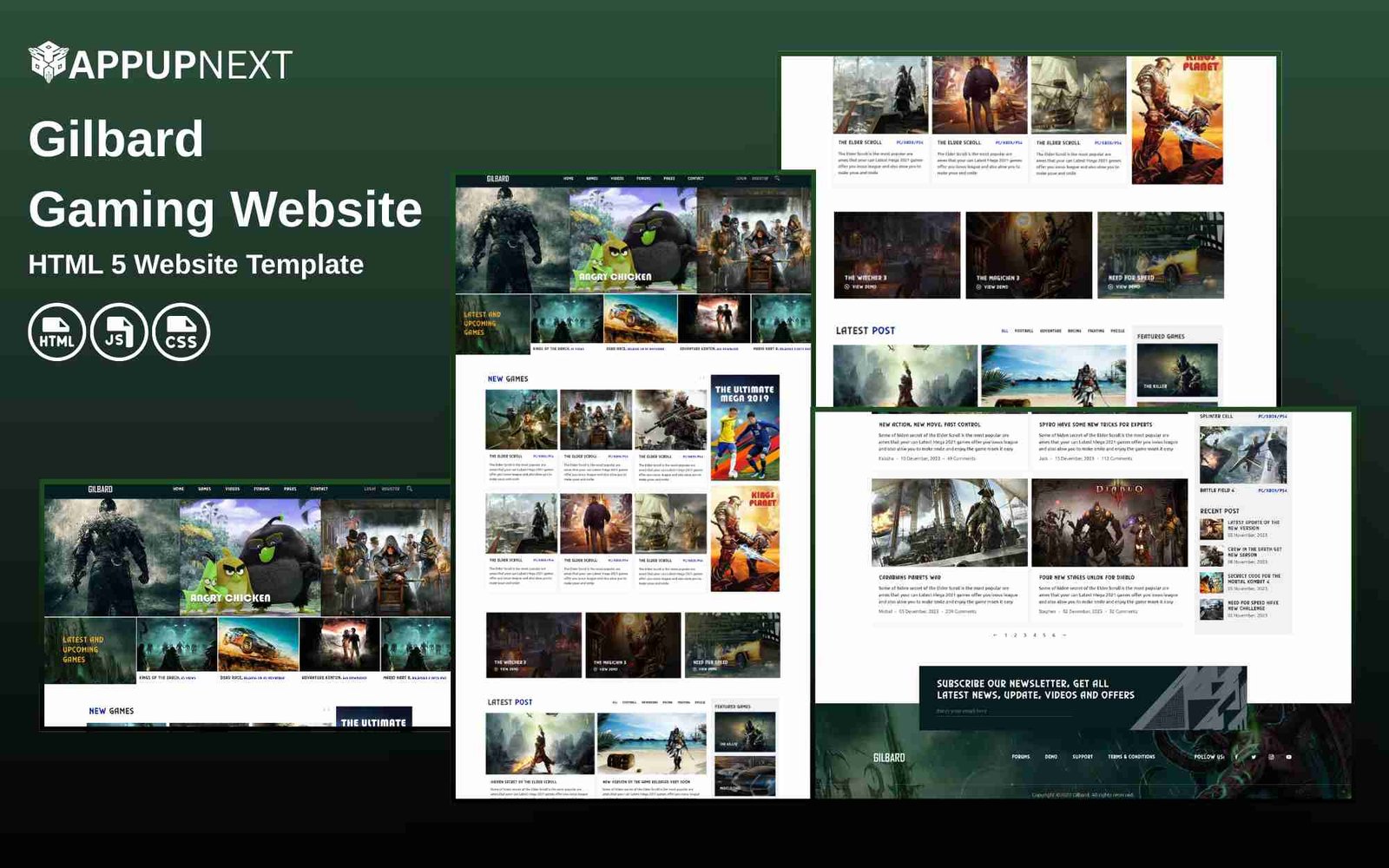
Task: Select Contact in small homepage preview navbar
Action: click(319, 489)
